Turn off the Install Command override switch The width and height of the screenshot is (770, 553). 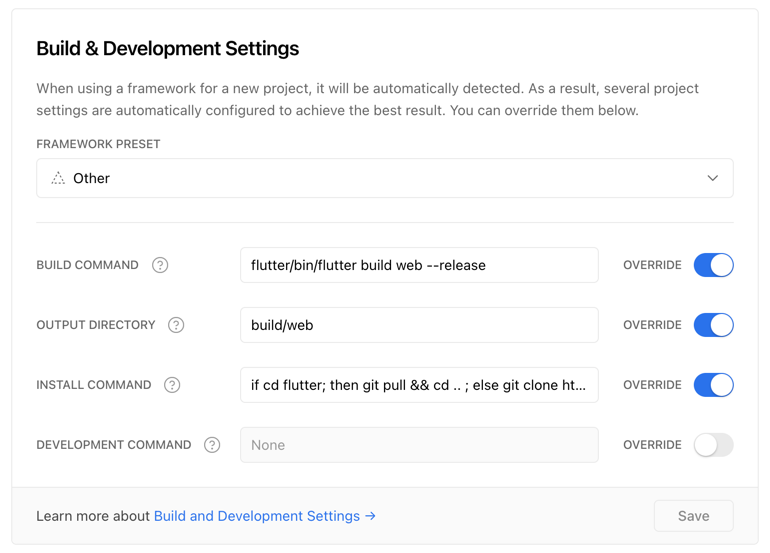click(x=714, y=385)
